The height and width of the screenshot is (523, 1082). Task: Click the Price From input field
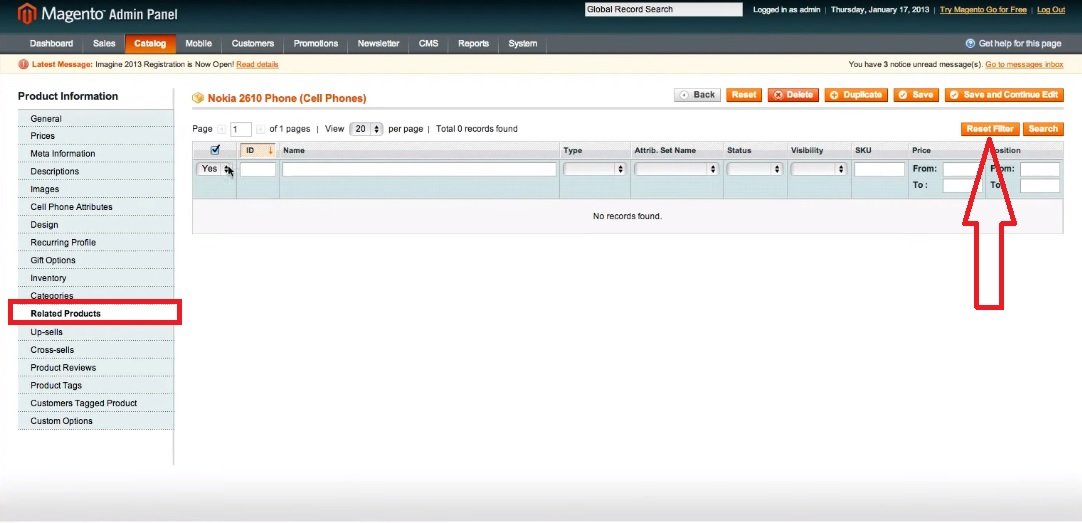click(x=962, y=170)
